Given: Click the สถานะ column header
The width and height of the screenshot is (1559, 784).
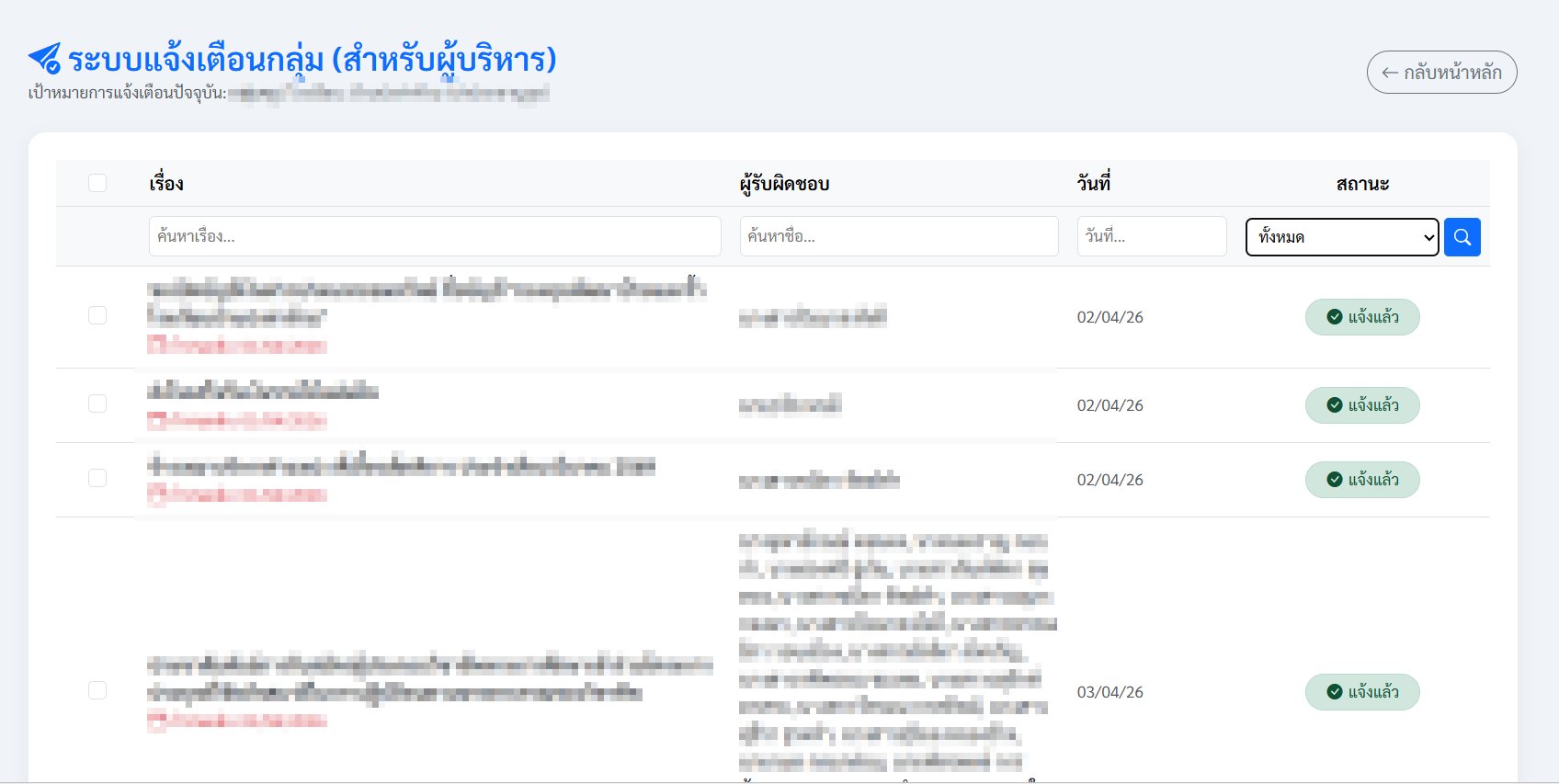Looking at the screenshot, I should [1362, 184].
